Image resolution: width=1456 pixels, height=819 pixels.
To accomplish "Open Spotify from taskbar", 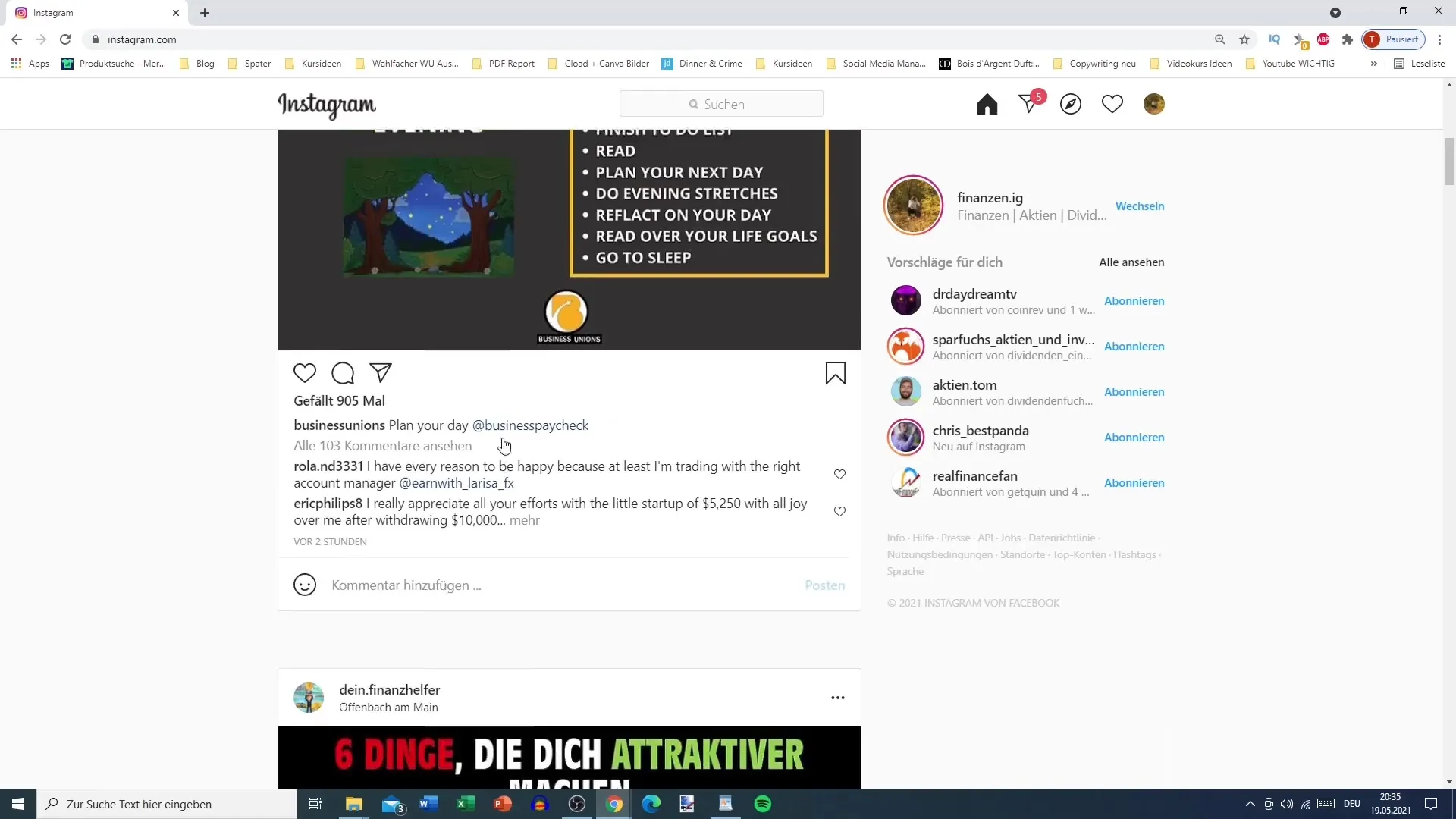I will pos(763,804).
